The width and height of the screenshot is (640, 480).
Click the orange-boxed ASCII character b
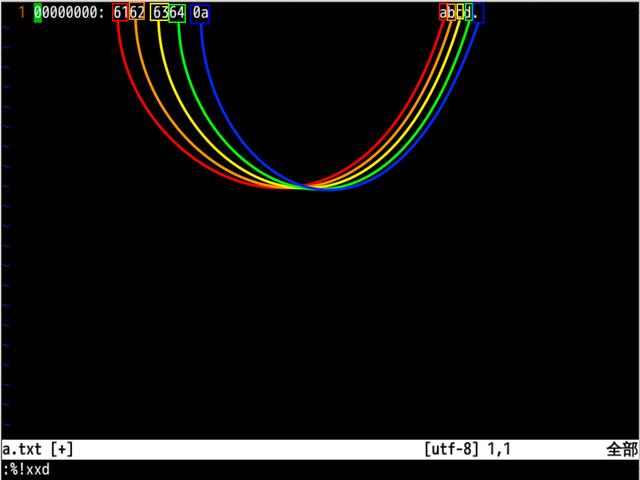pyautogui.click(x=451, y=12)
